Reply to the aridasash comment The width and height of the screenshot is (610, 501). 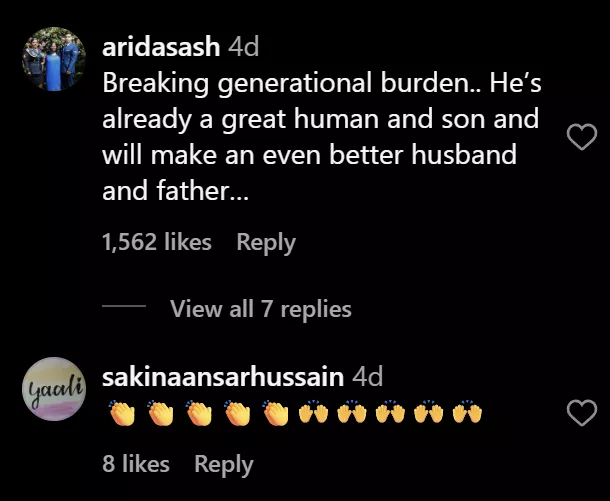click(266, 243)
